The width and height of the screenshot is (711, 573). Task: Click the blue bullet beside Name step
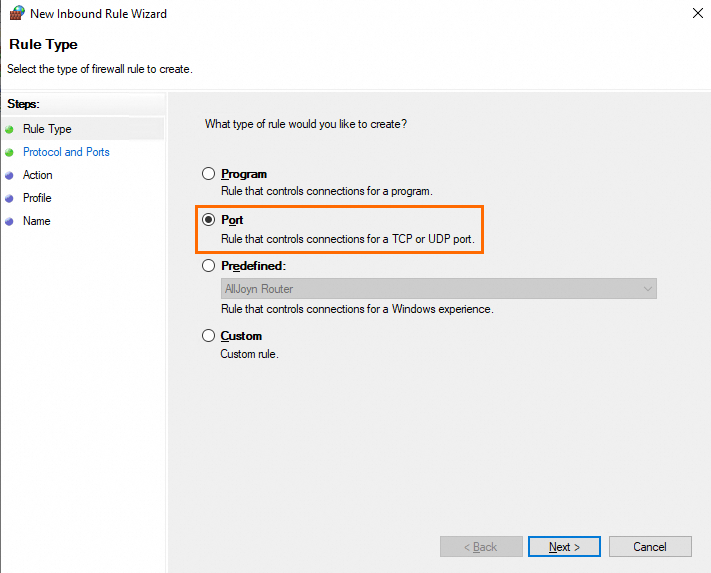pos(10,221)
